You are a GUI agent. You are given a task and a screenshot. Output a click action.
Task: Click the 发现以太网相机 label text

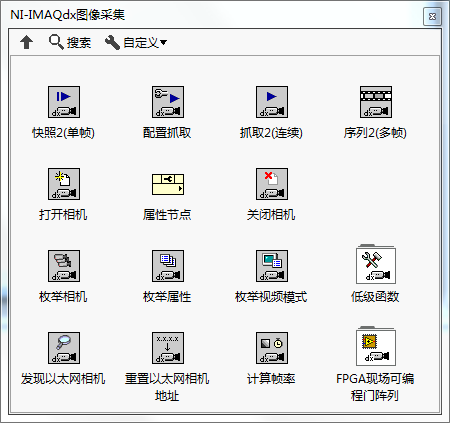[63, 378]
